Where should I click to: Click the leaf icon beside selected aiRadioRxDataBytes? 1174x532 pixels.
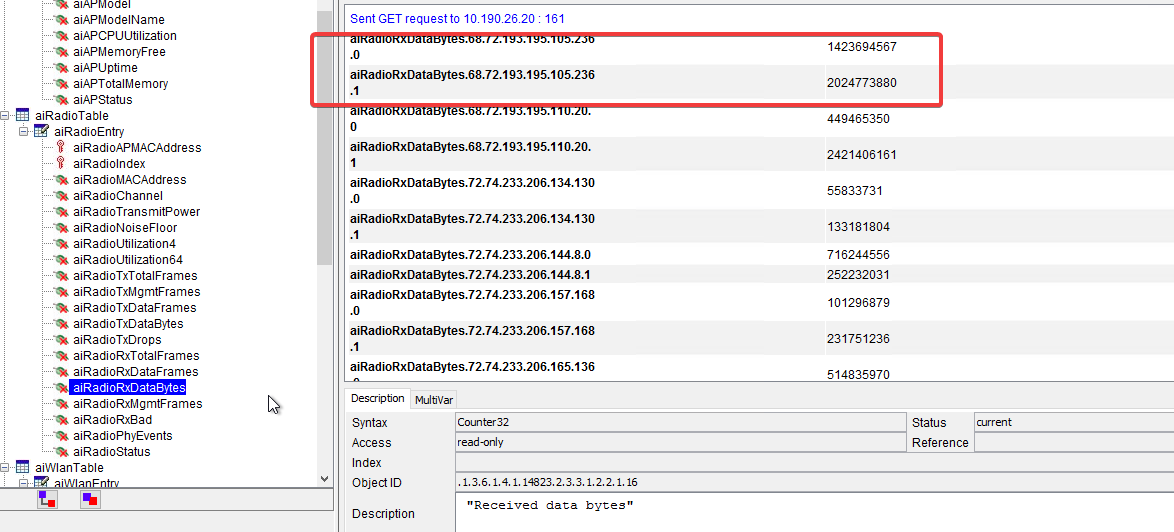(63, 388)
